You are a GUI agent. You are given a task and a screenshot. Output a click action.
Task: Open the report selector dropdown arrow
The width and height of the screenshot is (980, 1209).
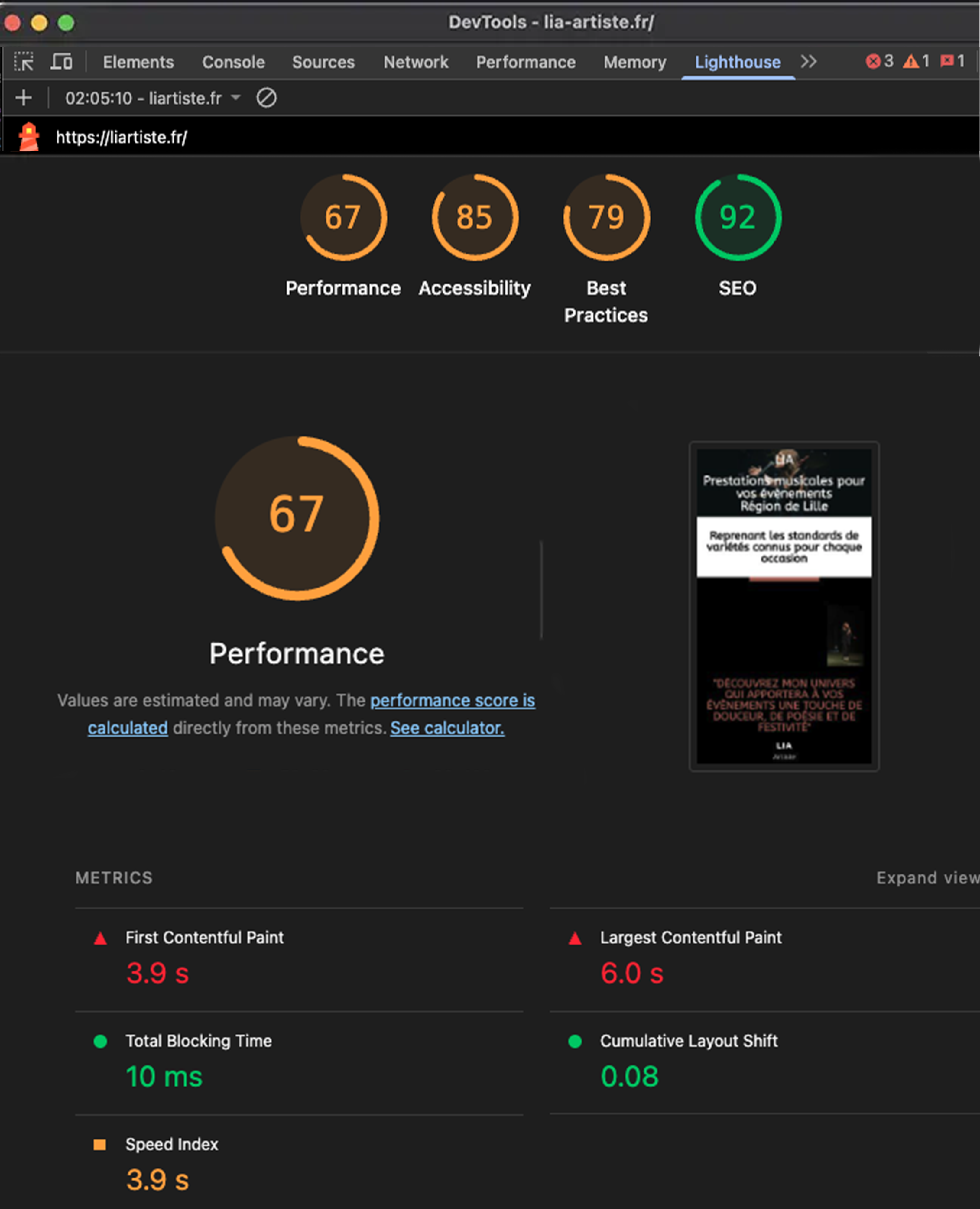coord(236,98)
